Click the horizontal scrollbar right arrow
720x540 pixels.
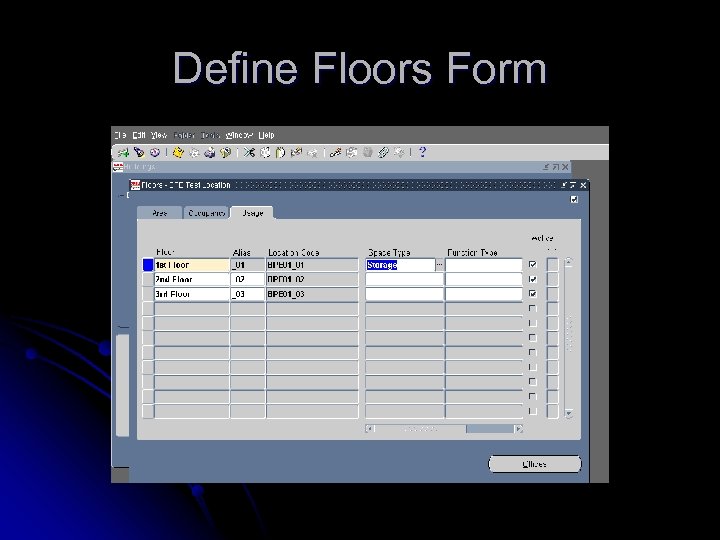518,429
